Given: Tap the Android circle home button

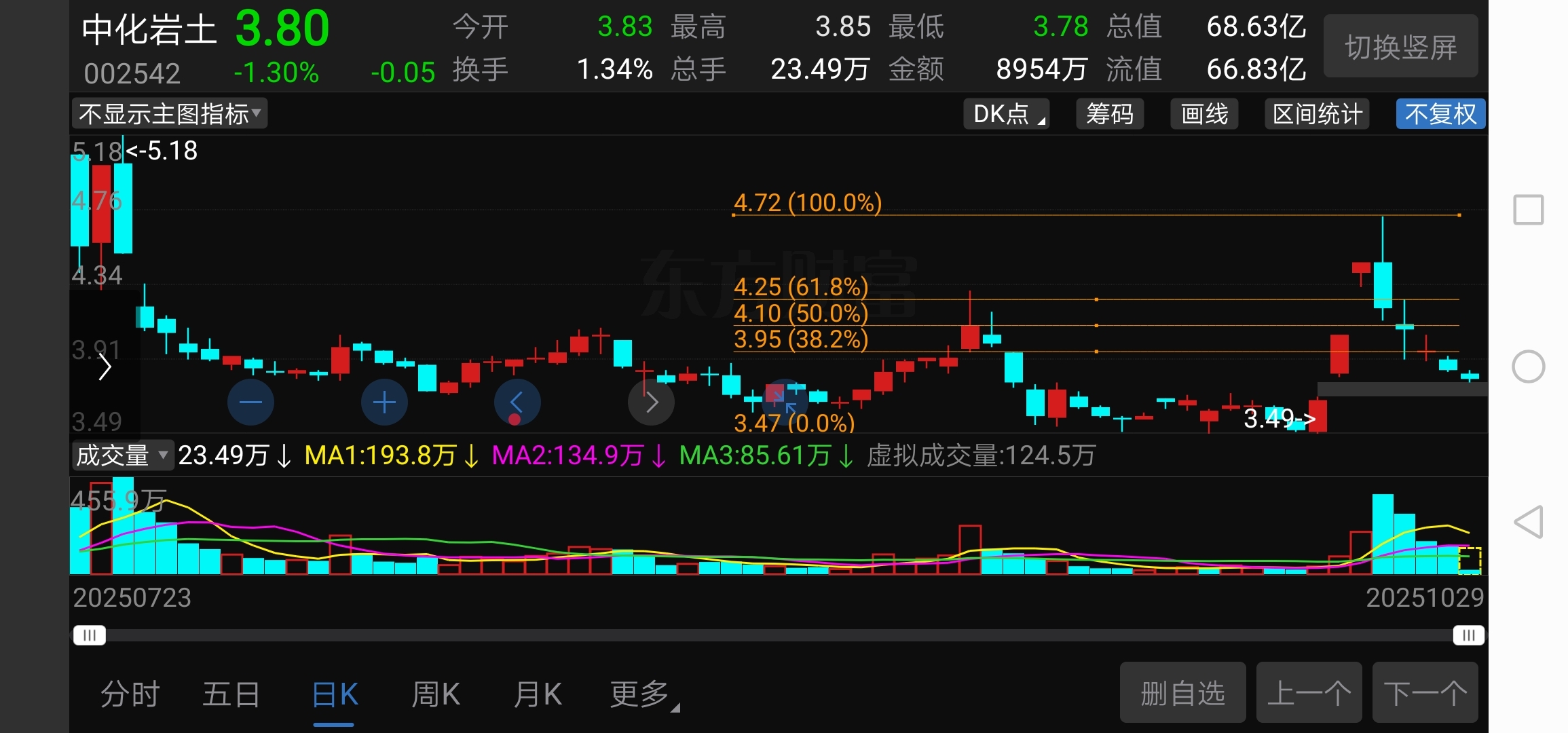Looking at the screenshot, I should point(1528,367).
